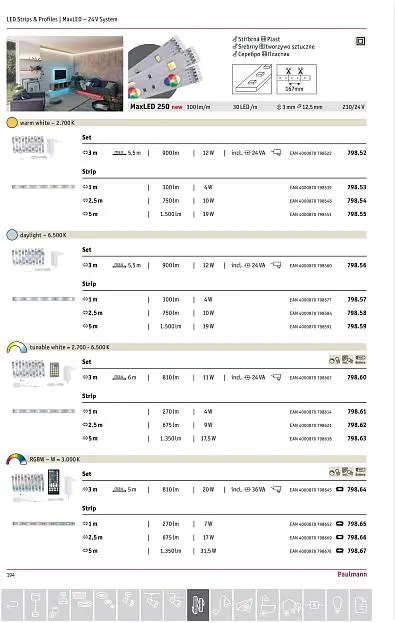Open the rail spotlight category icon

[x=151, y=605]
